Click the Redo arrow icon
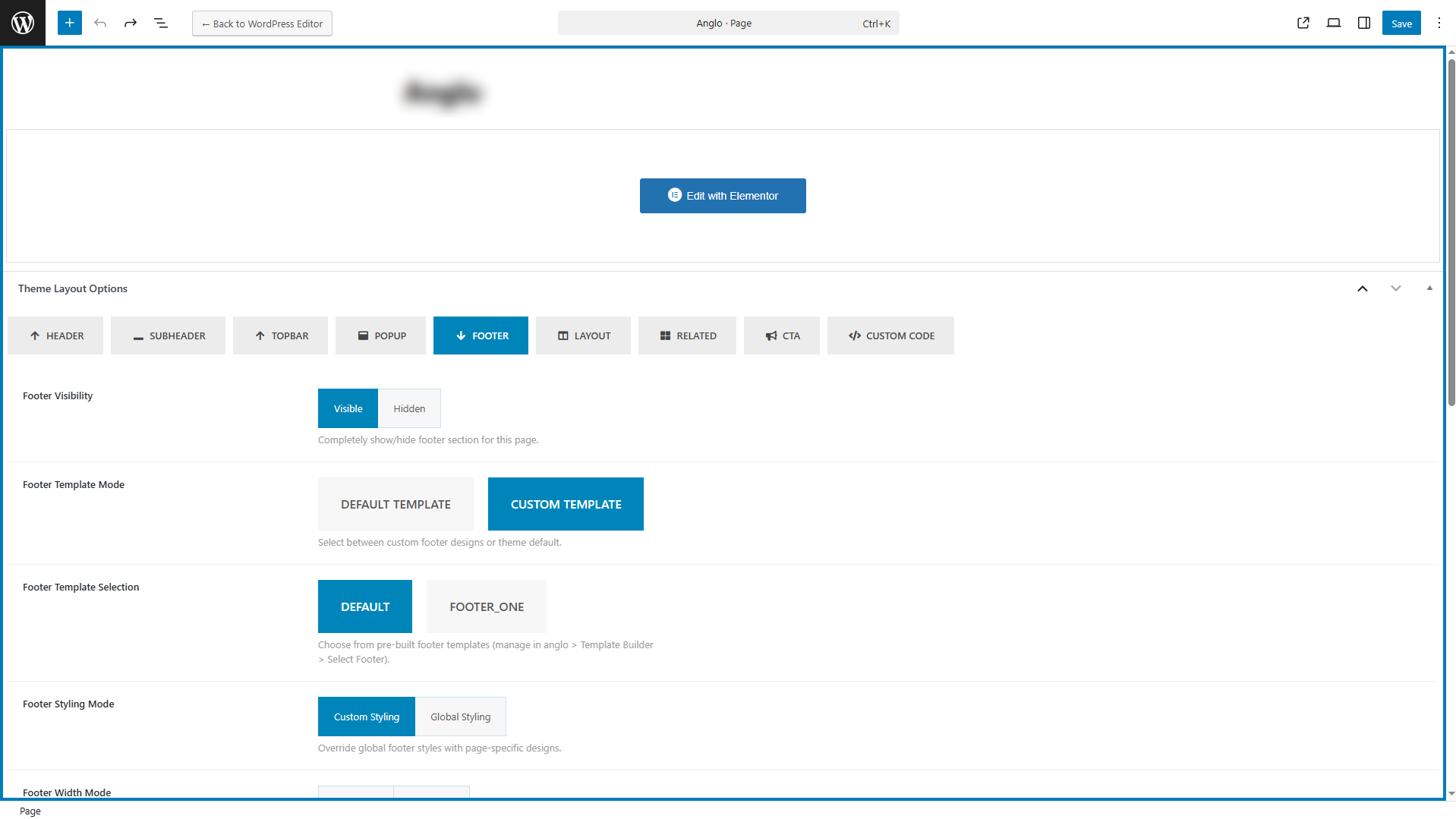This screenshot has width=1456, height=819. (x=131, y=23)
